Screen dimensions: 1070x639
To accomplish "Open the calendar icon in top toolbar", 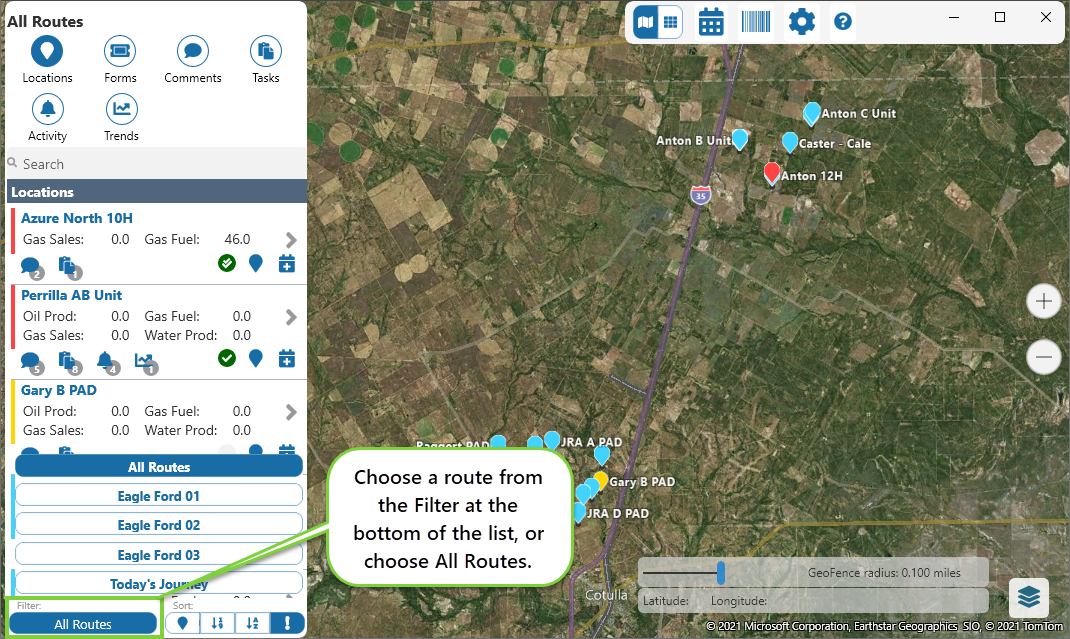I will tap(710, 23).
